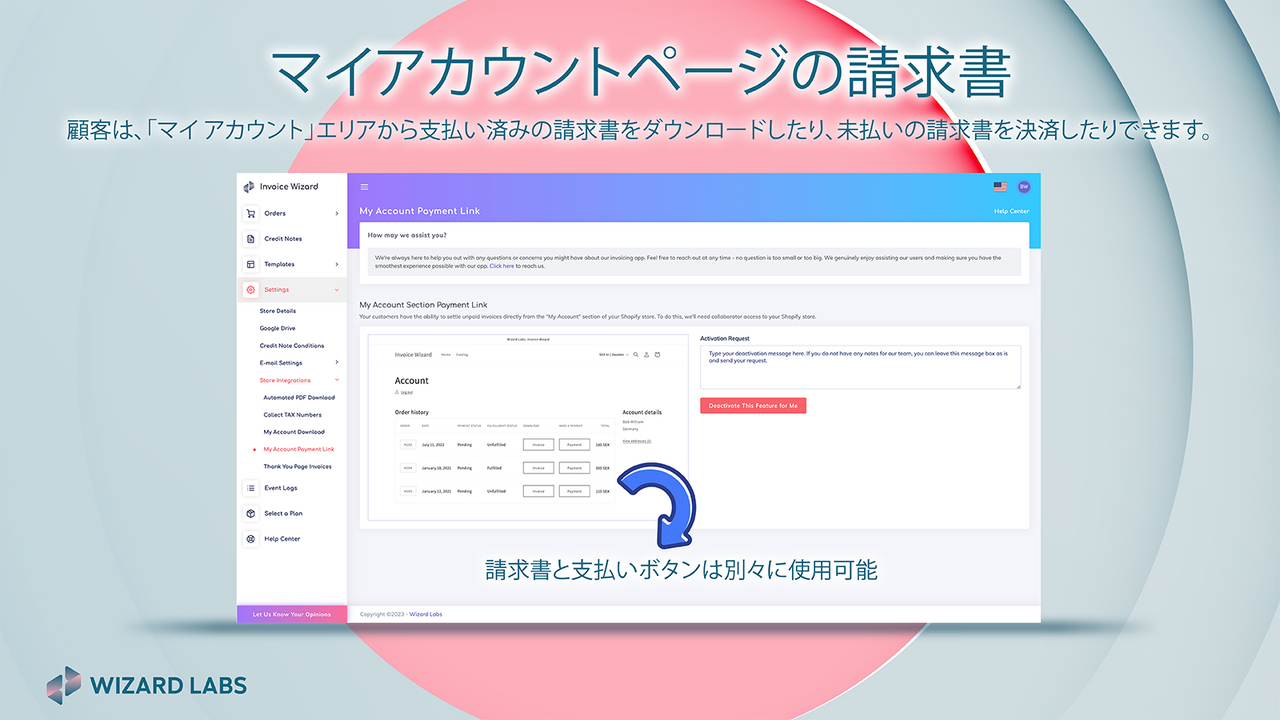Collapse the Settings menu chevron
Image resolution: width=1280 pixels, height=720 pixels.
337,290
